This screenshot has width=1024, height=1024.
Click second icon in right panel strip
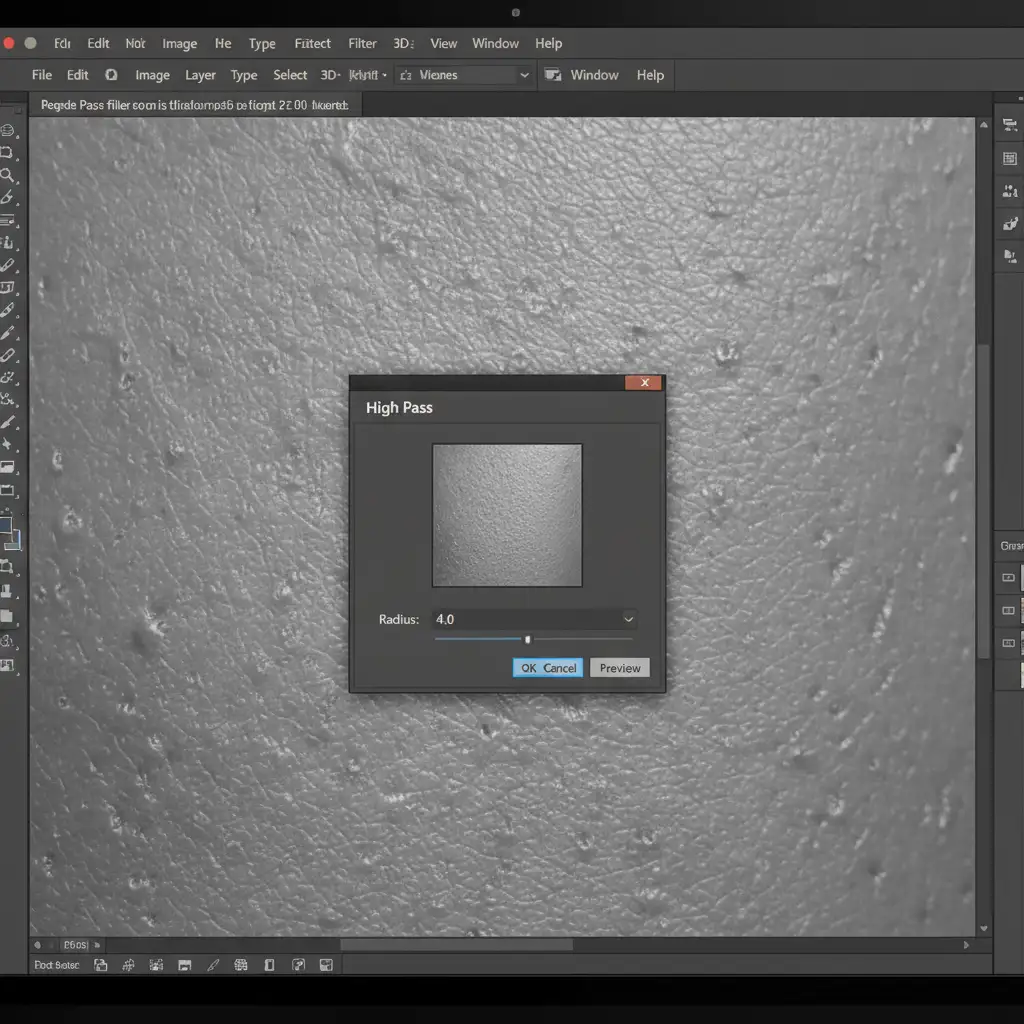pos(1010,158)
